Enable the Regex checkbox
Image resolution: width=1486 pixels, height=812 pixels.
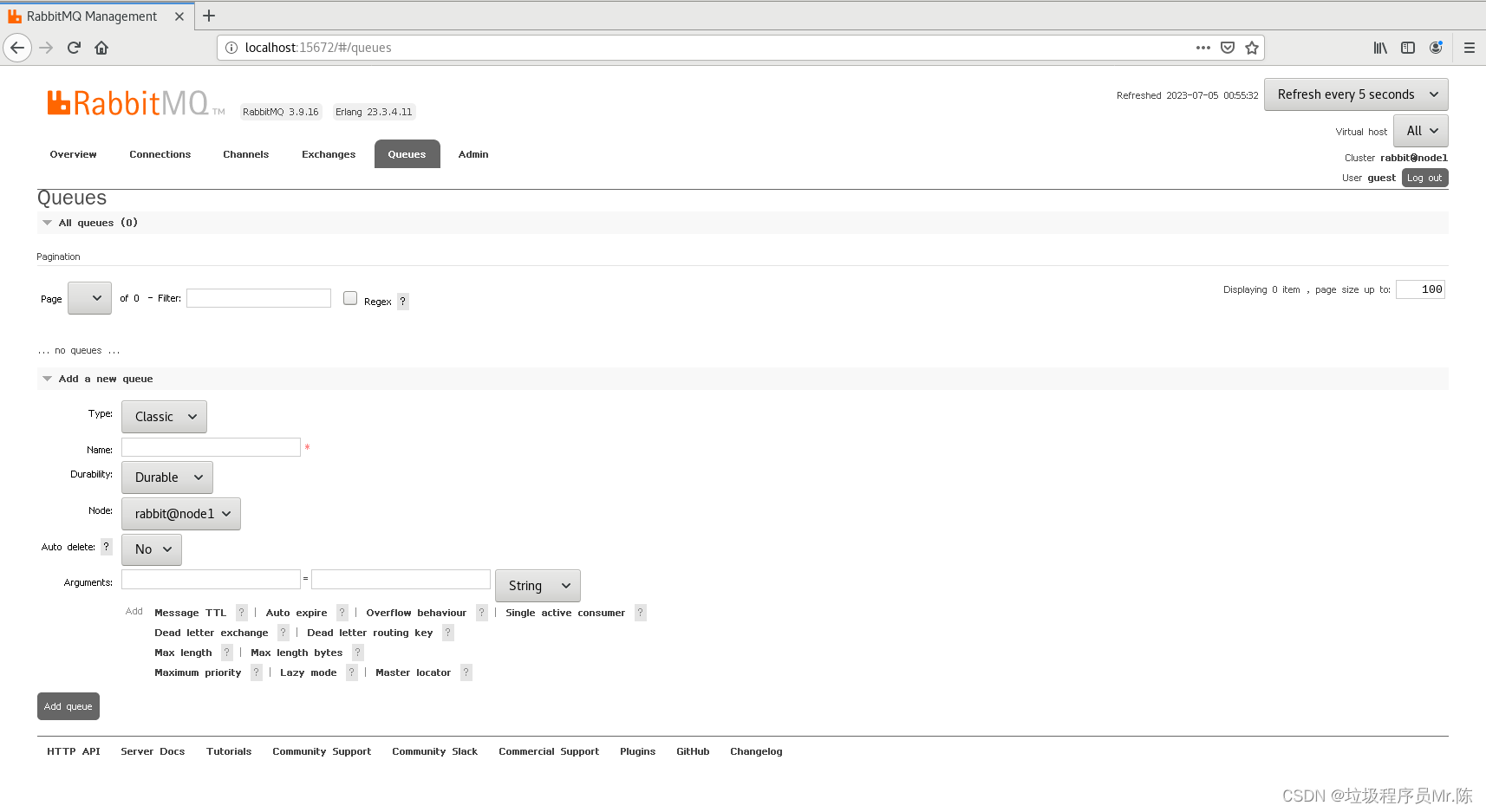tap(349, 297)
